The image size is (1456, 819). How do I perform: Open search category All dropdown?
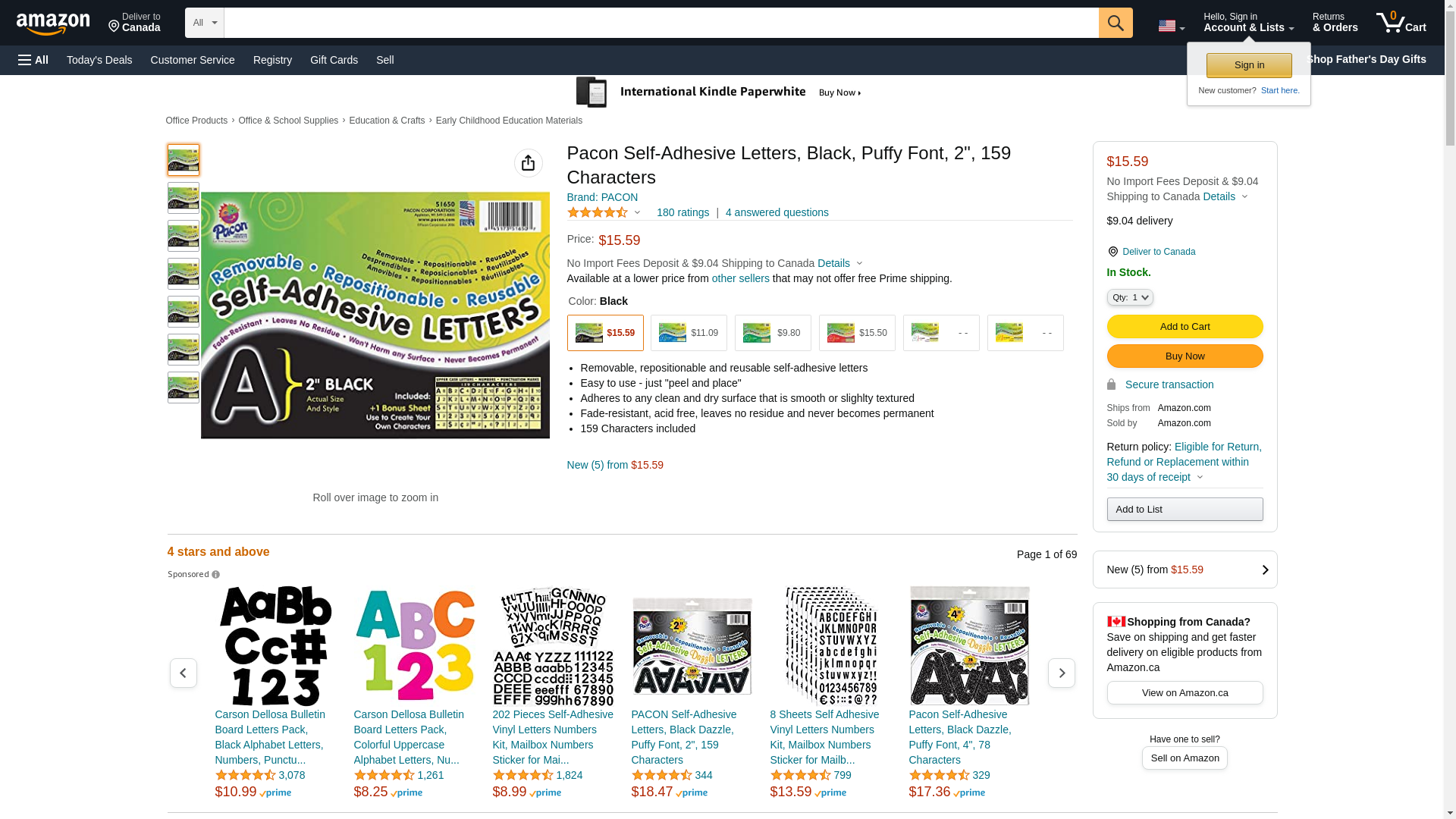205,23
